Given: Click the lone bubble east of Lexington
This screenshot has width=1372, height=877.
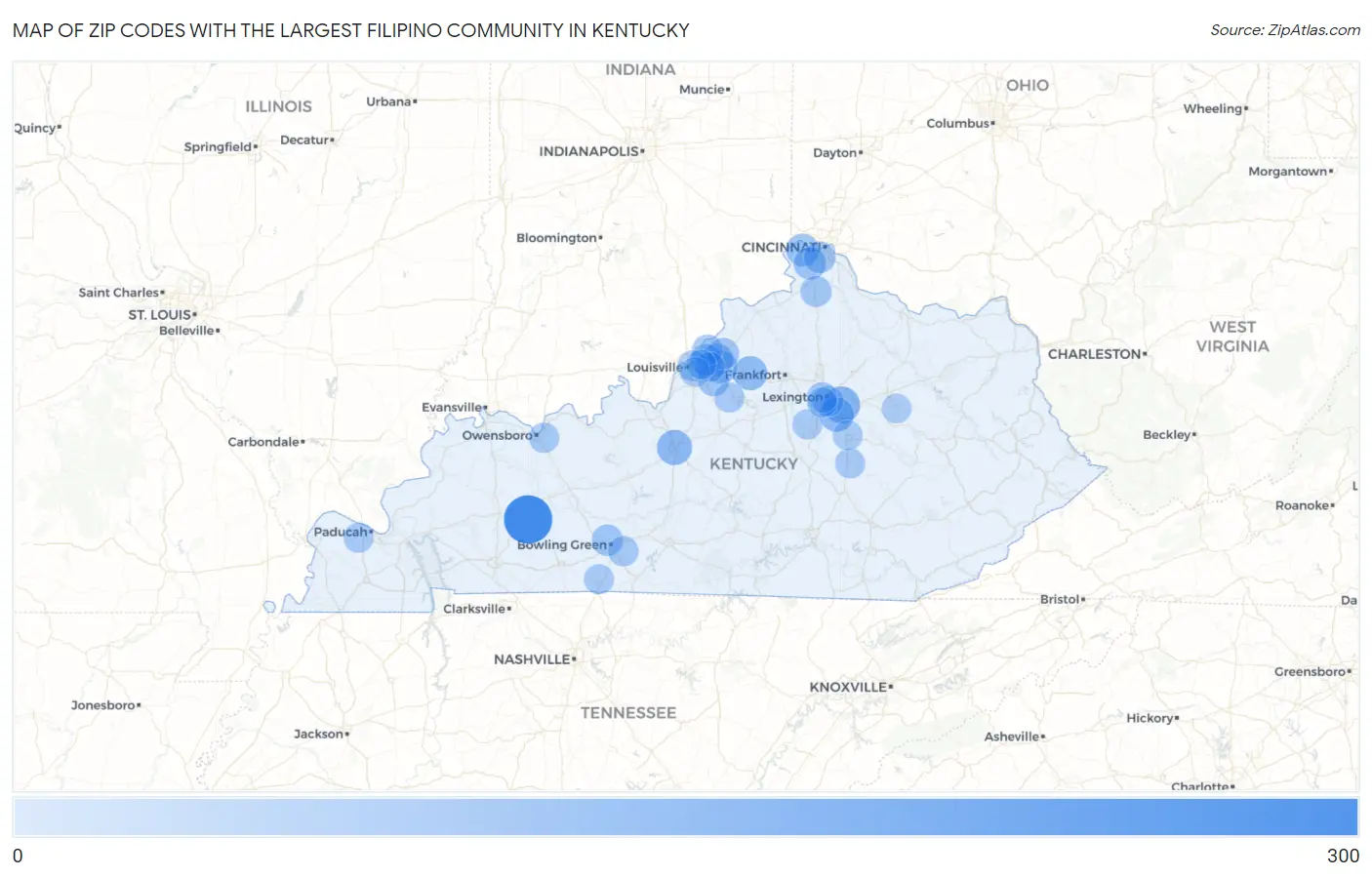Looking at the screenshot, I should point(897,409).
